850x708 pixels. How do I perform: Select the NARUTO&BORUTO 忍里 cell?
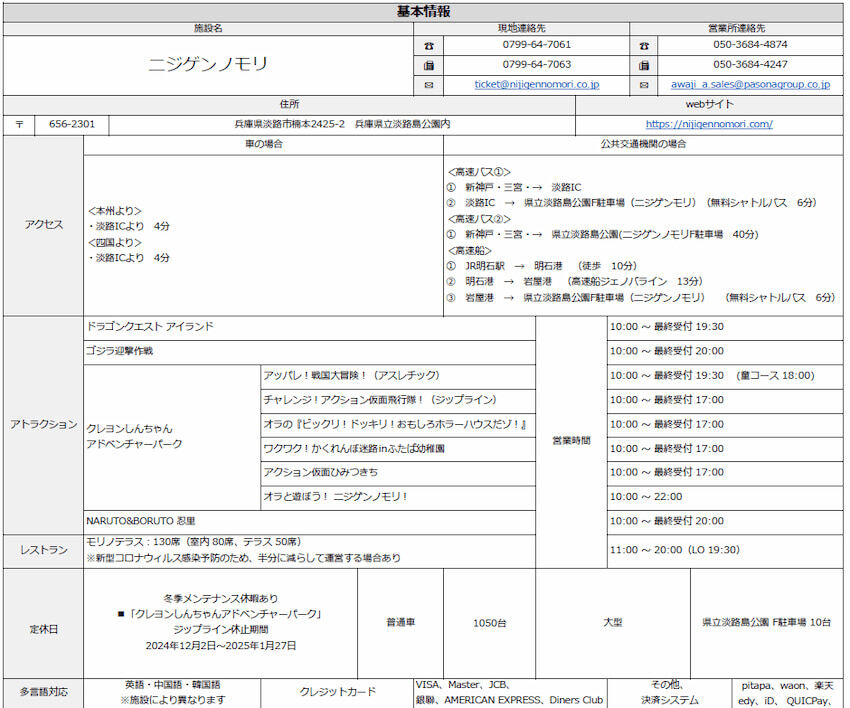tap(310, 522)
